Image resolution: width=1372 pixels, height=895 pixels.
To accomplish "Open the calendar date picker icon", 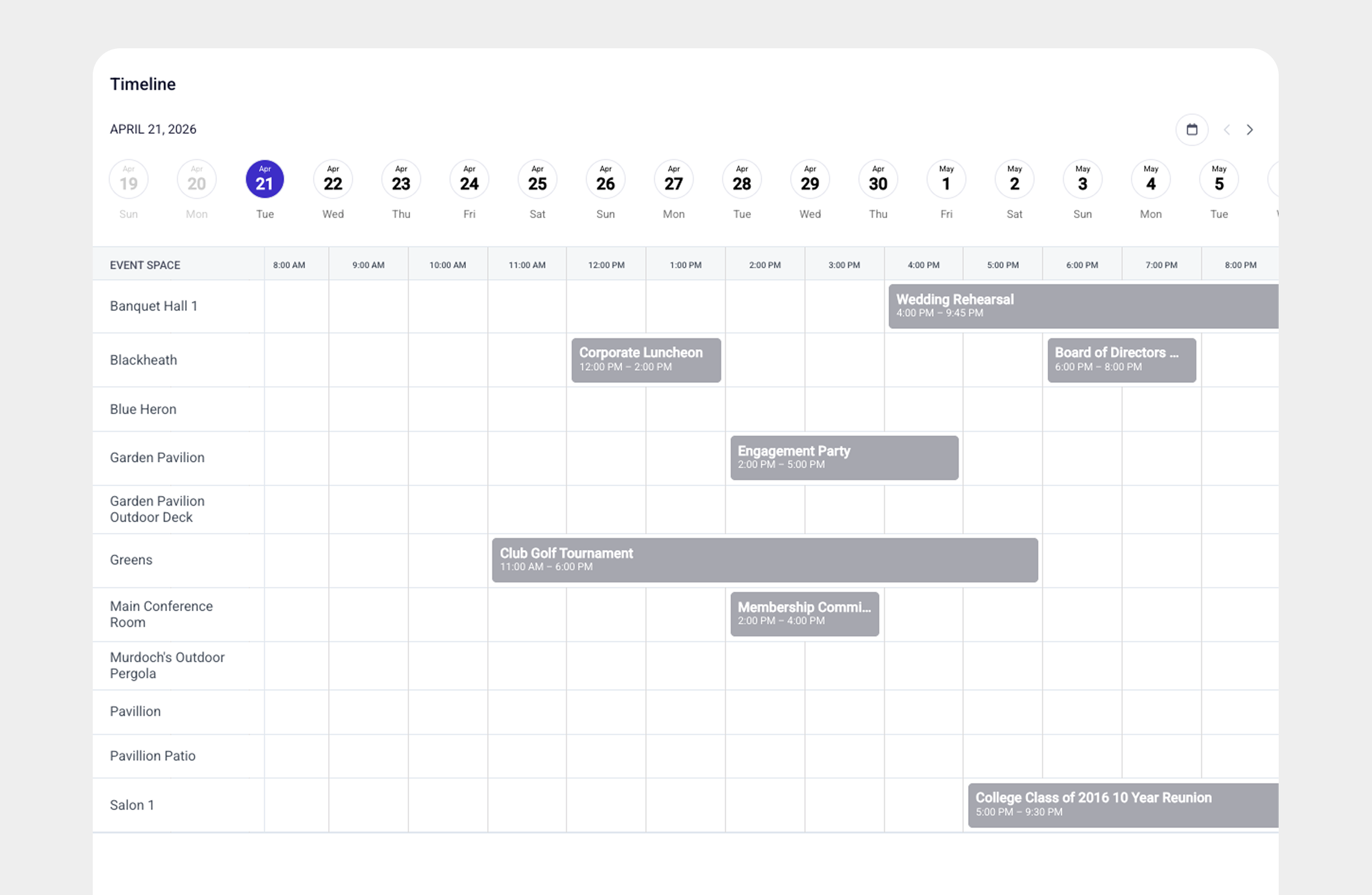I will point(1191,130).
